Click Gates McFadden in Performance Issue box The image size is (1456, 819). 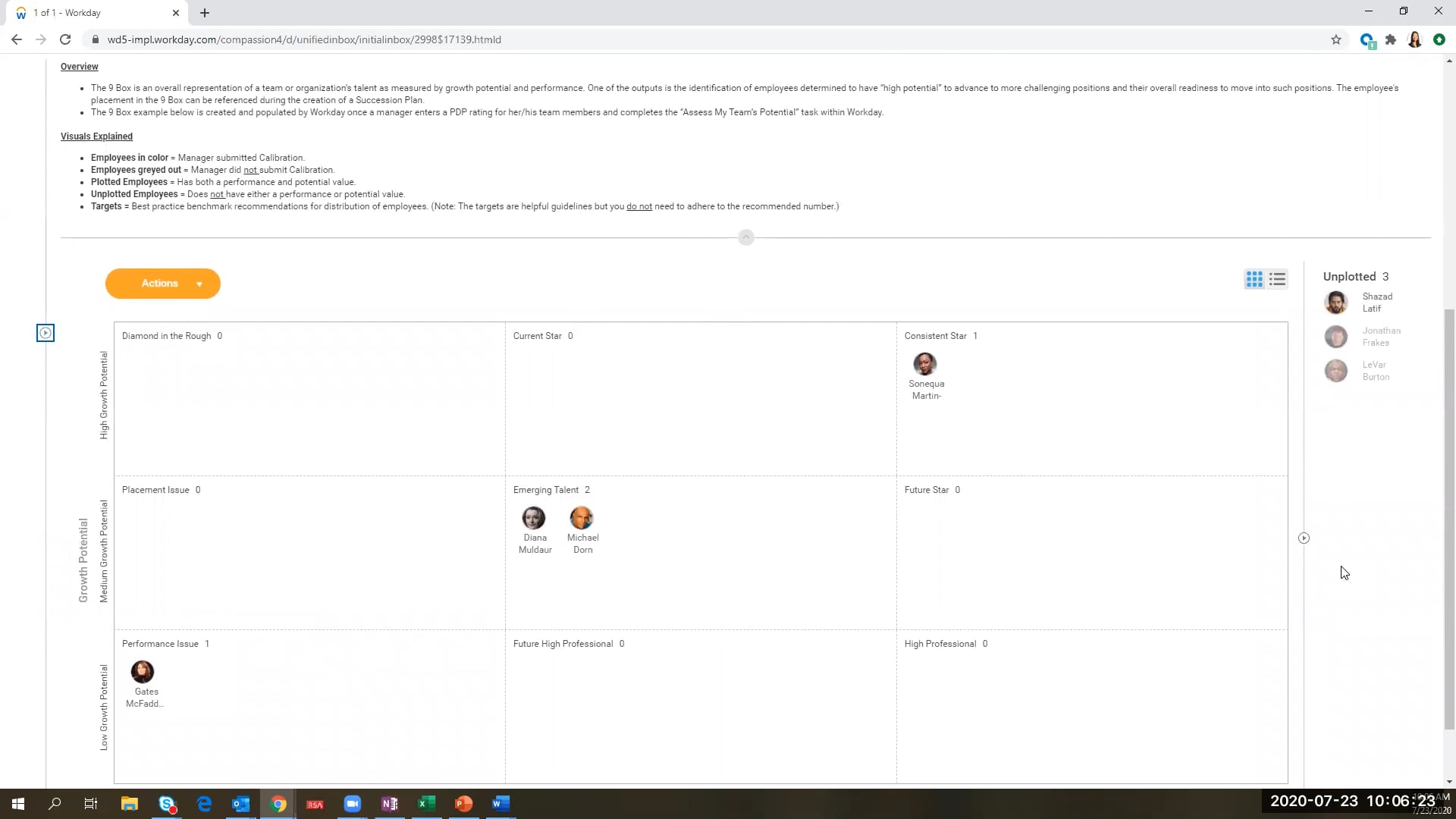click(x=143, y=672)
